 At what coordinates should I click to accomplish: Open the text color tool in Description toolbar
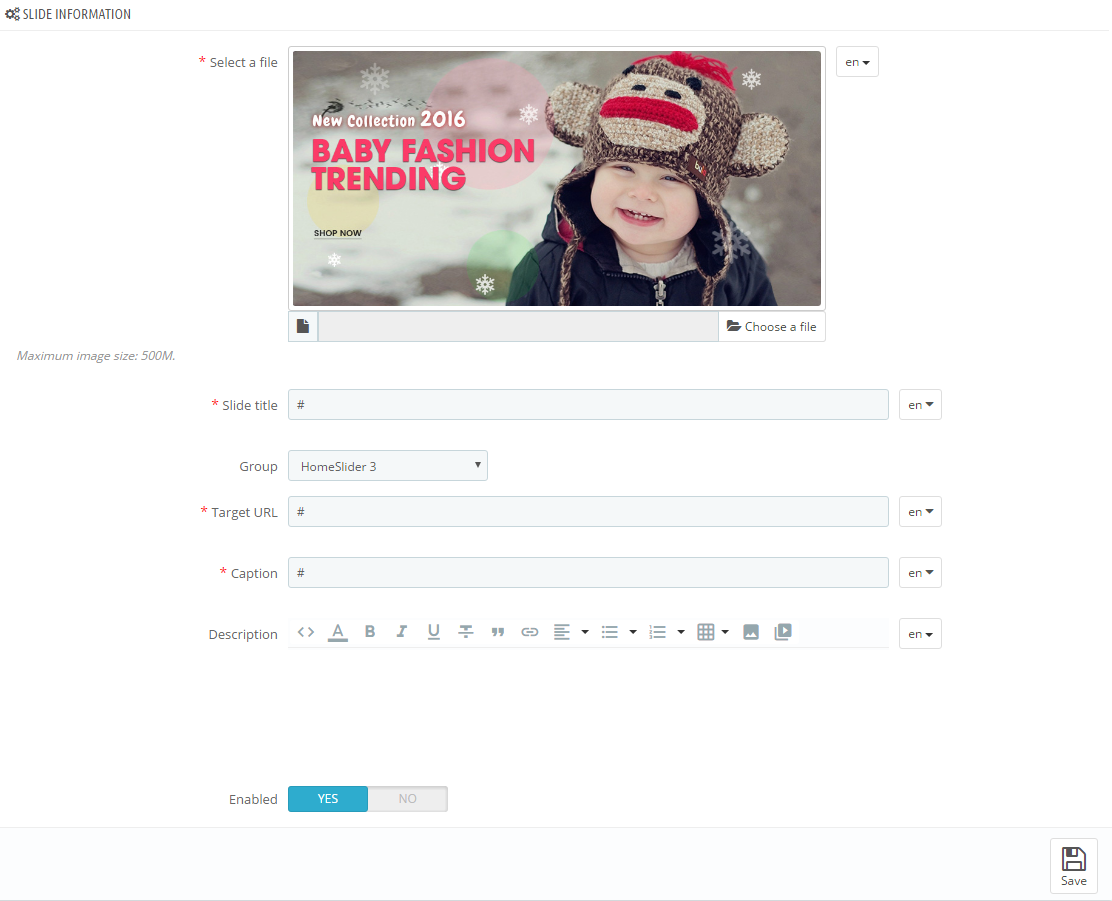click(338, 632)
